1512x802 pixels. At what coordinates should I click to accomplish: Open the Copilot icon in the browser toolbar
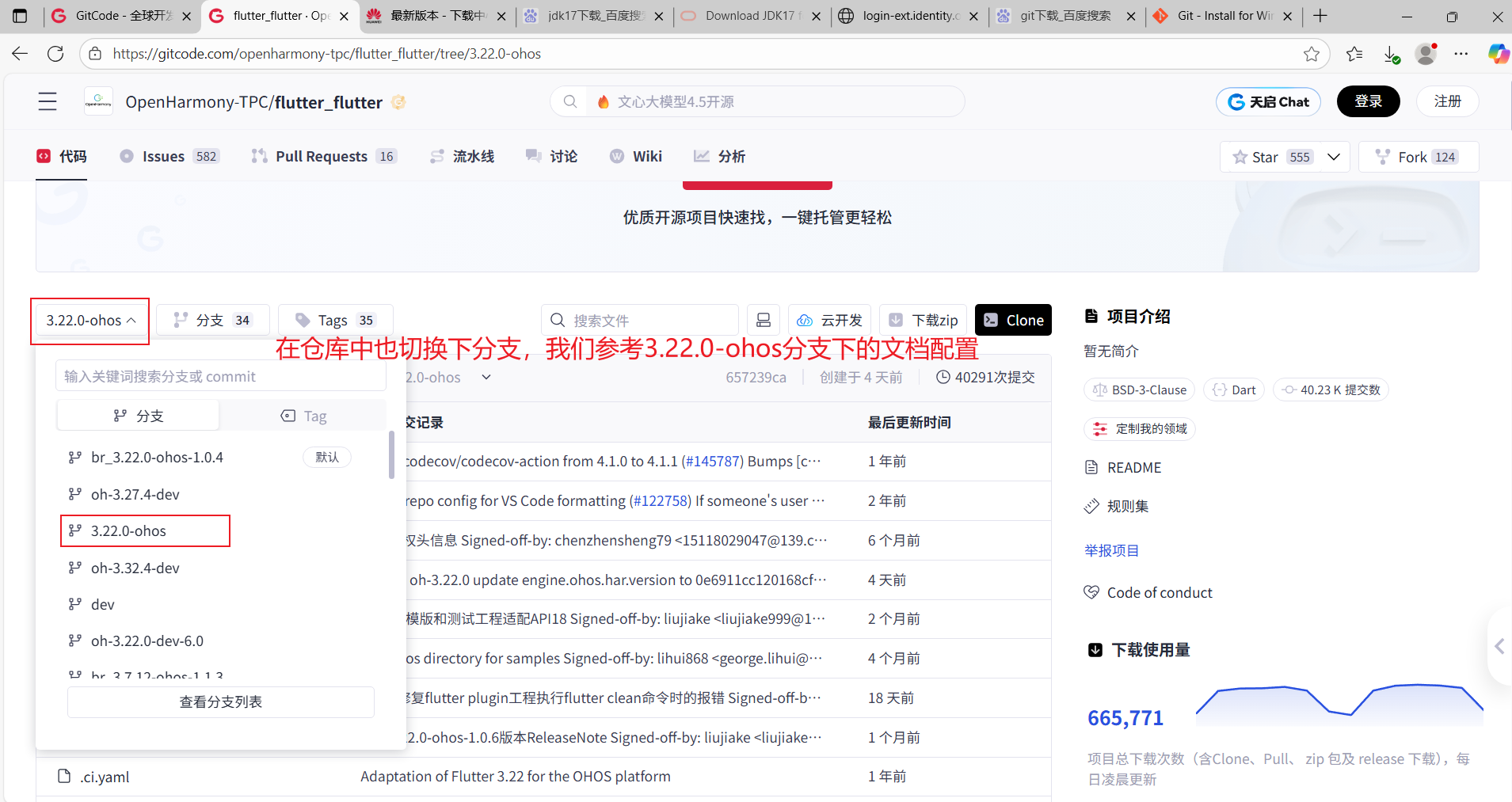coord(1498,53)
